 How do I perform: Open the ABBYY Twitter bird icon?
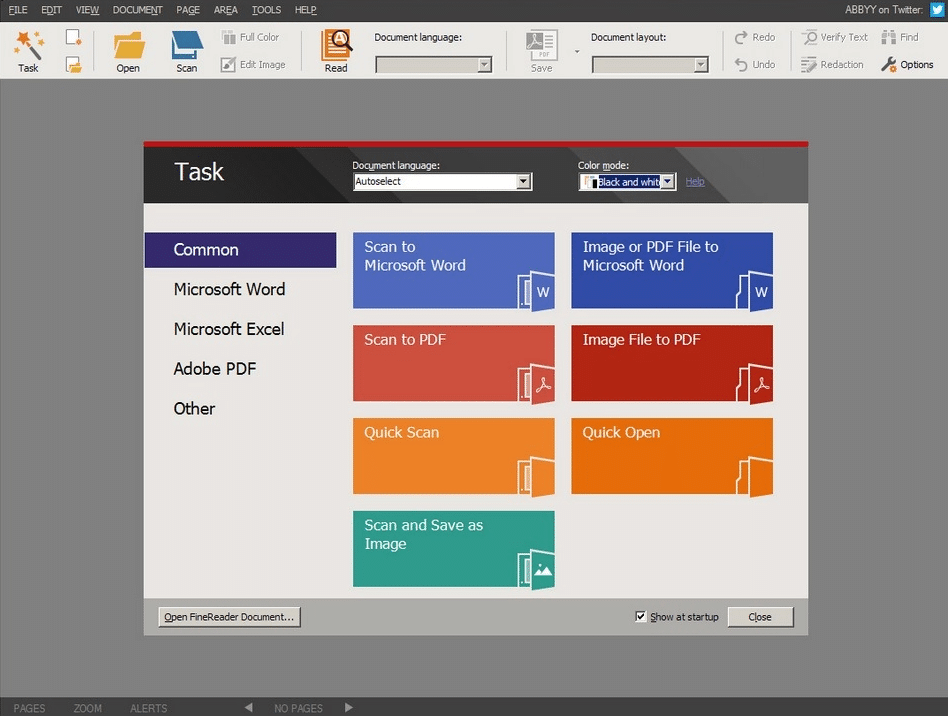click(x=937, y=10)
